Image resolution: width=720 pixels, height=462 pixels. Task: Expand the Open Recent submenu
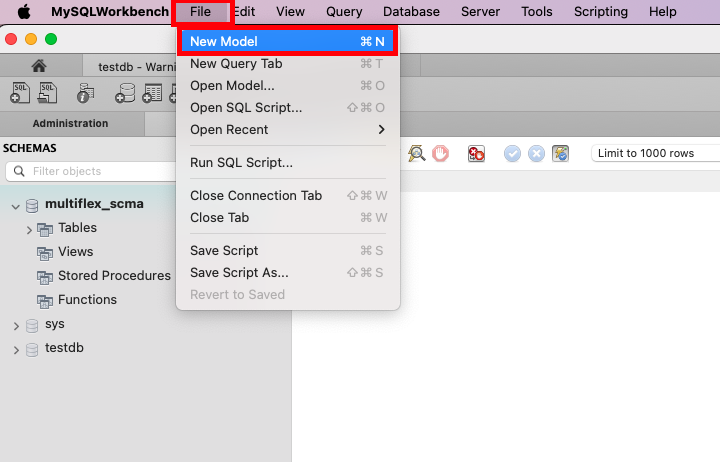click(x=287, y=130)
